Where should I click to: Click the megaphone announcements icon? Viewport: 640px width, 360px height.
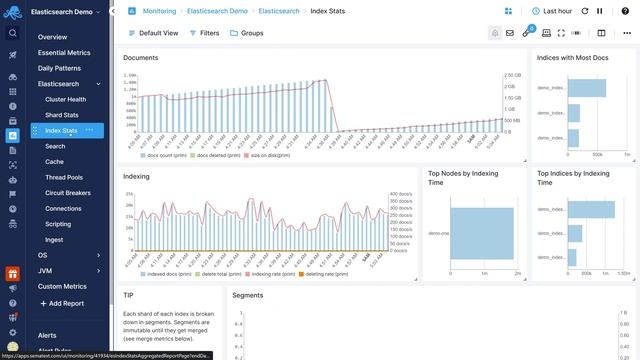(13, 289)
